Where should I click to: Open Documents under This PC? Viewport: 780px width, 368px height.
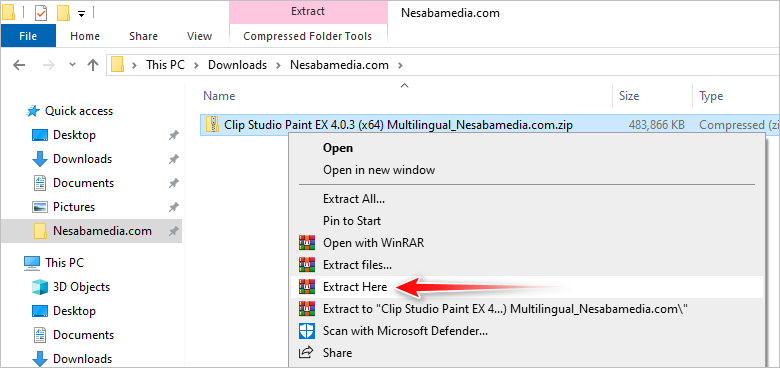[x=84, y=335]
